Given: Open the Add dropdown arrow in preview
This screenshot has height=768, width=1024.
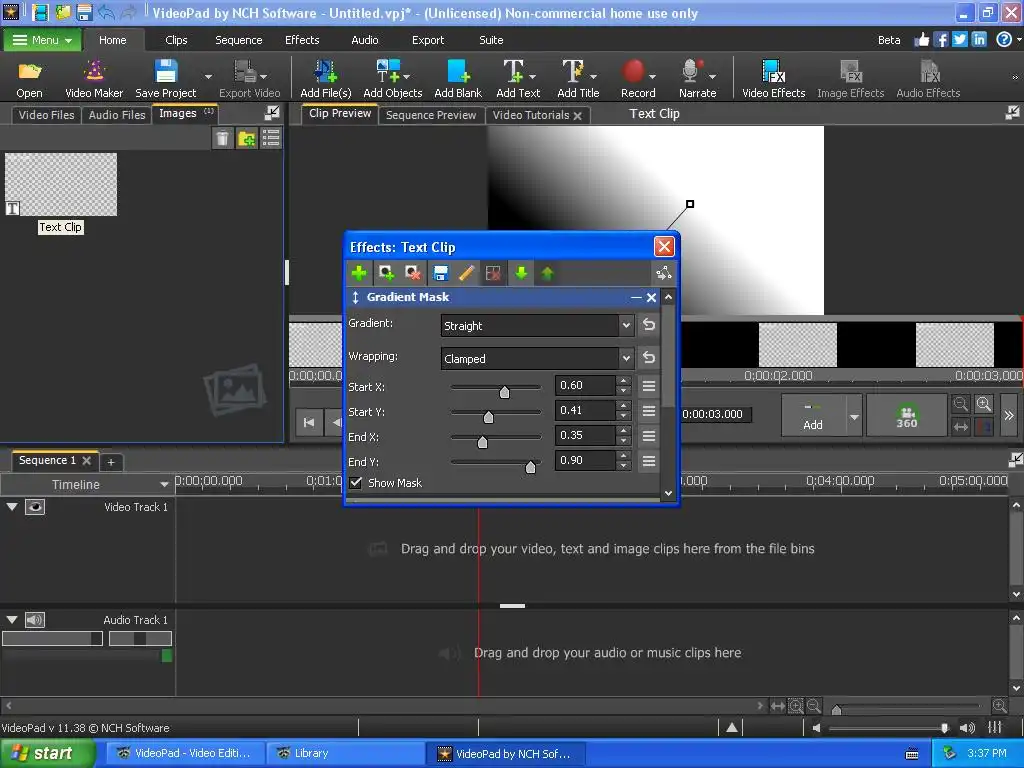Looking at the screenshot, I should [854, 415].
